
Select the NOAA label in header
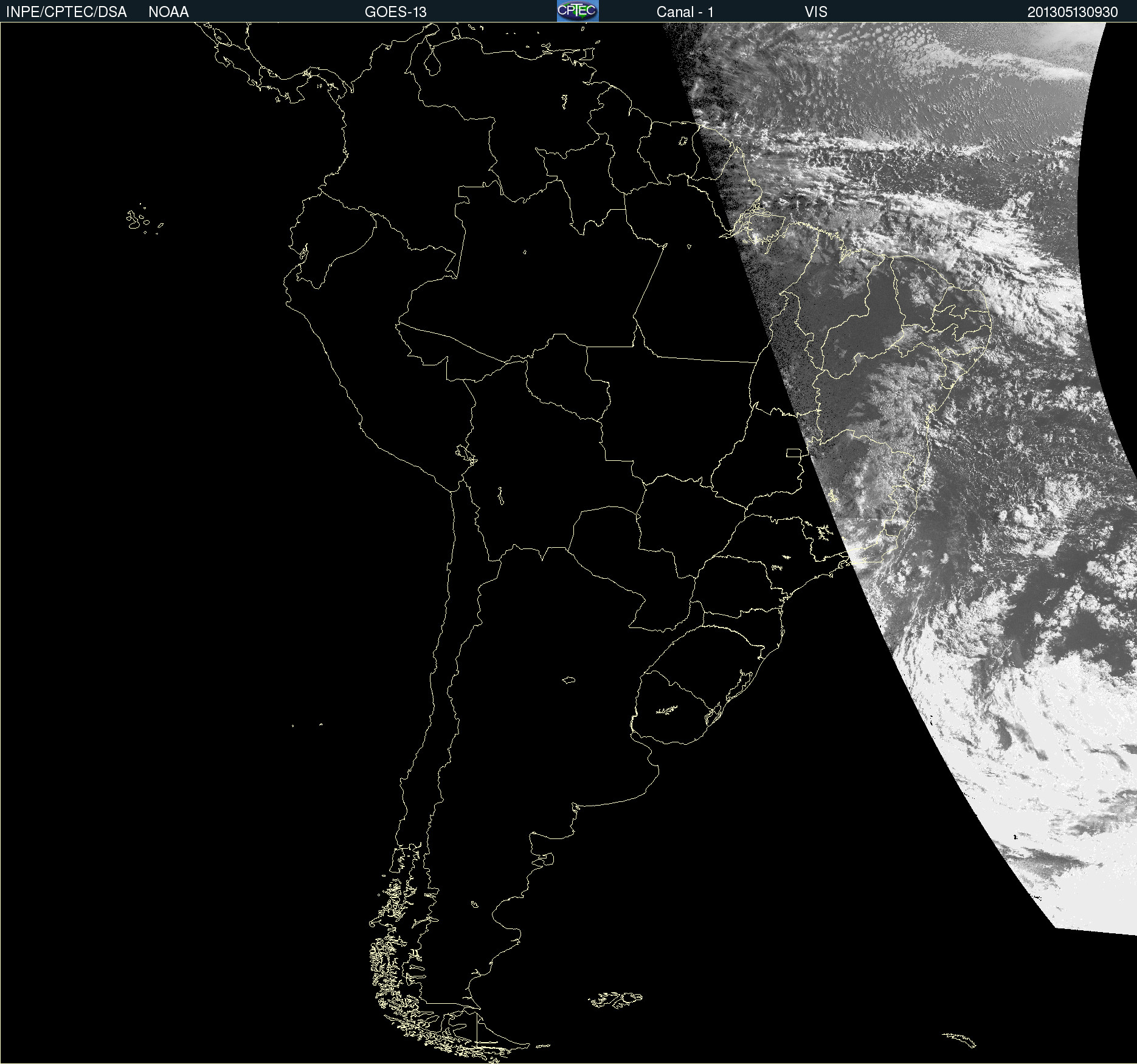(x=168, y=12)
